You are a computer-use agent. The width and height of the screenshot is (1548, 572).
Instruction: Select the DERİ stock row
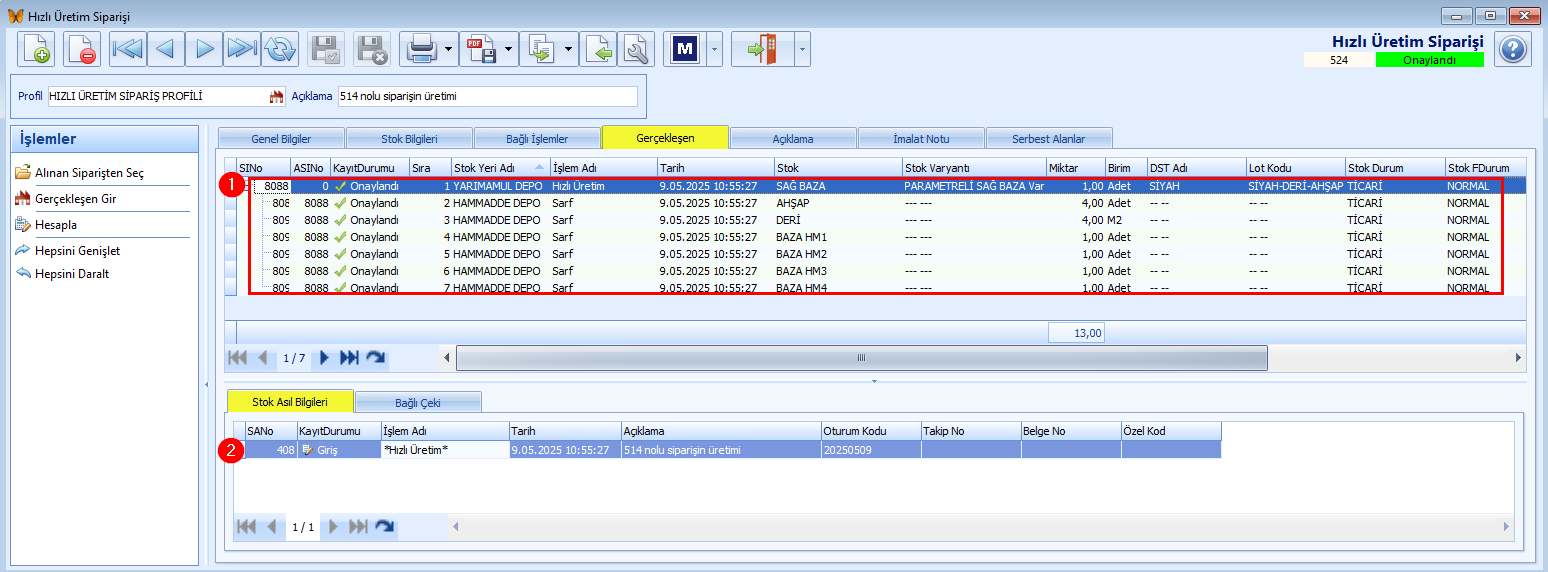837,220
